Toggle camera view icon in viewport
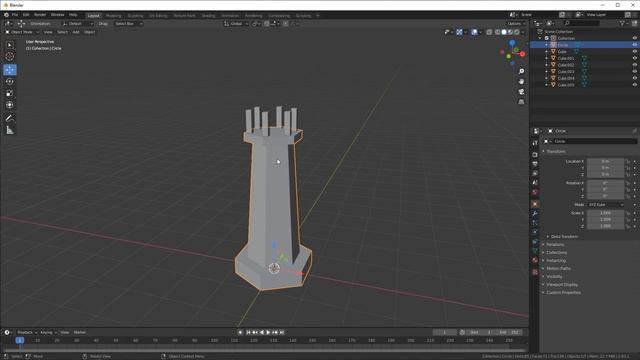This screenshot has width=640, height=360. pos(521,92)
